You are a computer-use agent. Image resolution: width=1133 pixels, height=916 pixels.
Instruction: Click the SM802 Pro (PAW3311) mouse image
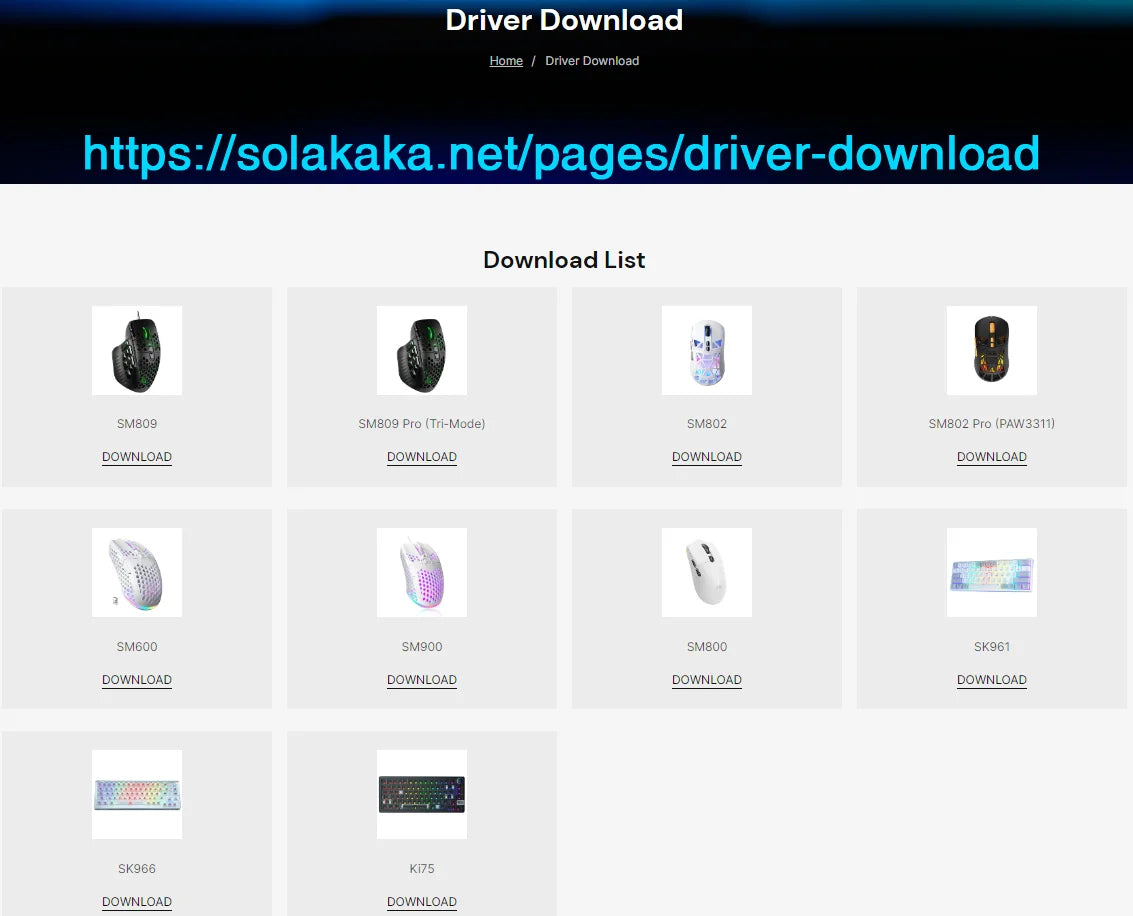point(992,350)
